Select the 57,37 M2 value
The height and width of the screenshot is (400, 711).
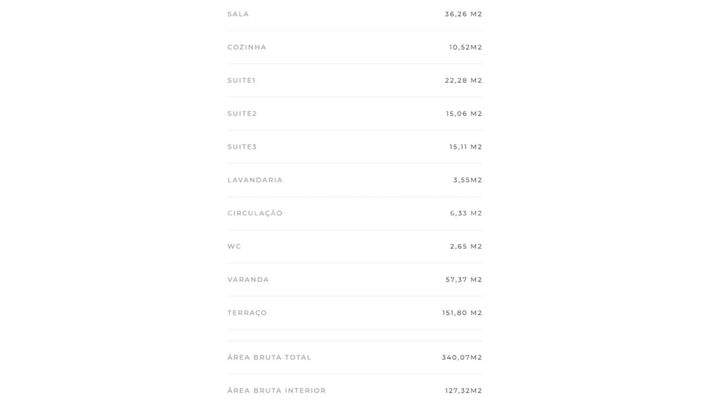463,279
